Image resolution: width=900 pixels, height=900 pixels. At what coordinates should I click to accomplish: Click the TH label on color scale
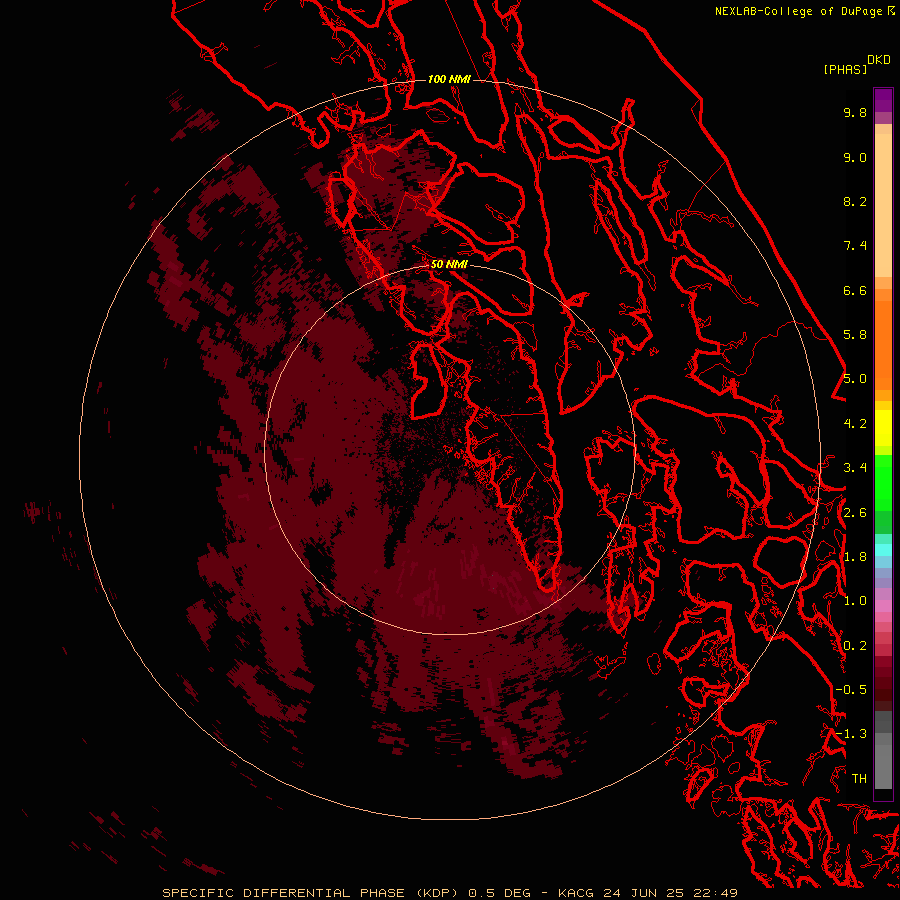pyautogui.click(x=859, y=779)
